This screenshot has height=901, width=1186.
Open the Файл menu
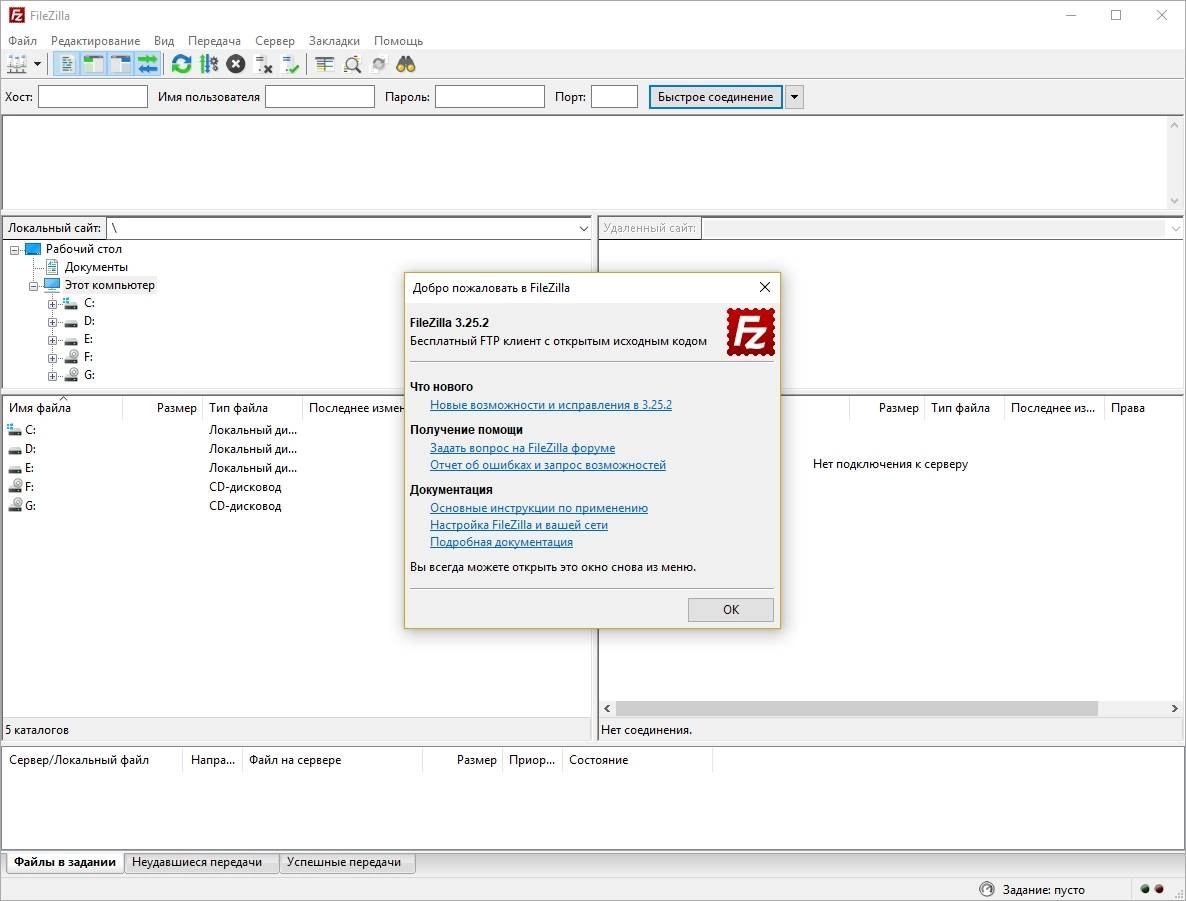23,41
